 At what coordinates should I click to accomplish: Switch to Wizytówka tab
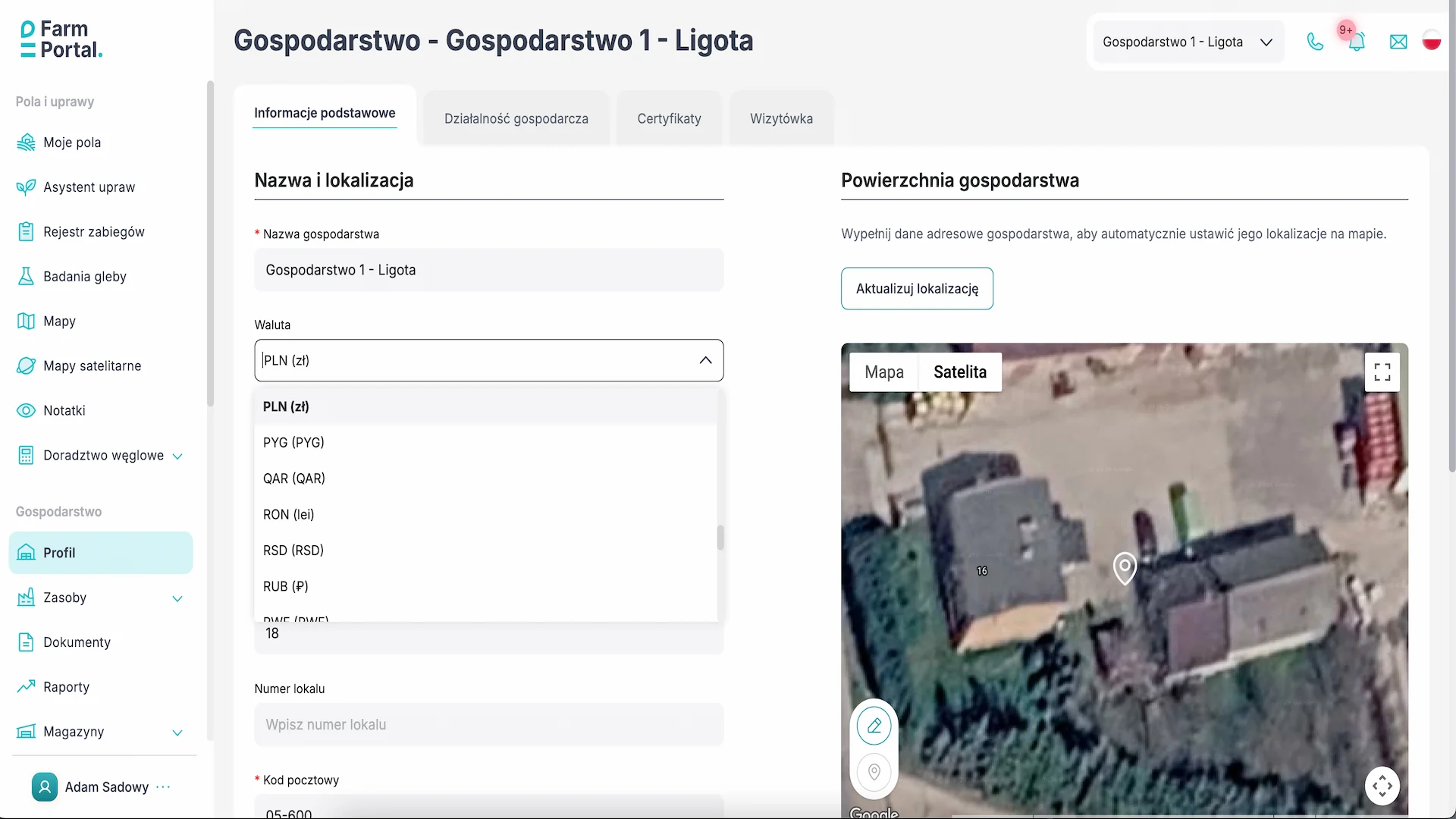(781, 118)
